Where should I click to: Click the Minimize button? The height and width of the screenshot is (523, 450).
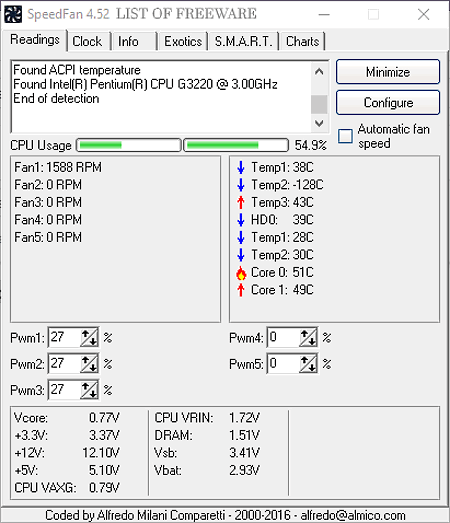click(388, 72)
